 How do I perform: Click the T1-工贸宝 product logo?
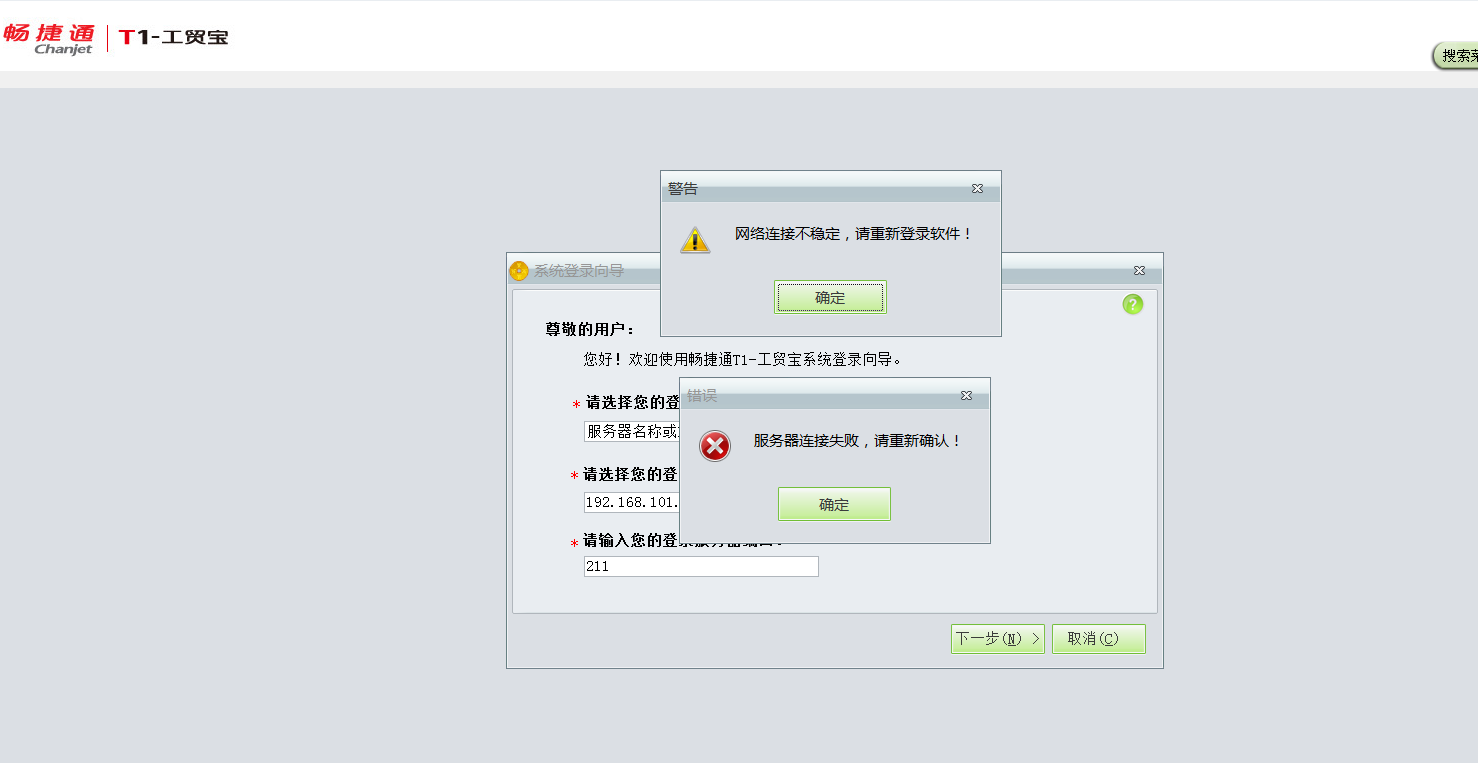coord(174,38)
